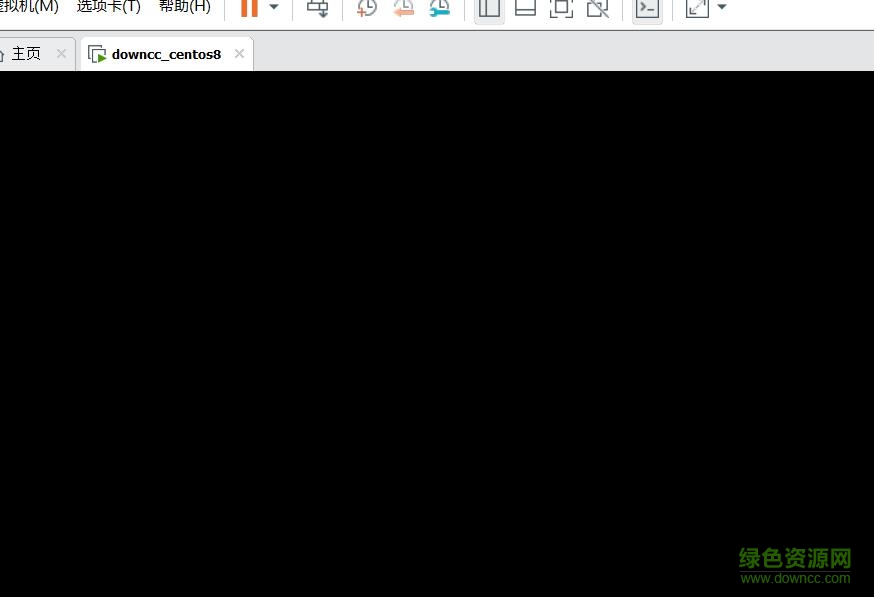The image size is (874, 597).
Task: Close the downcc_centos8 tab
Action: coord(239,54)
